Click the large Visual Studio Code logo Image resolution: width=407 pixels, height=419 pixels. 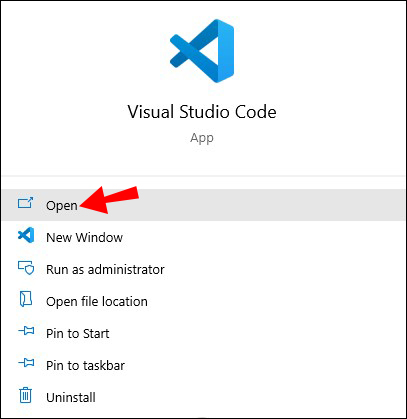202,51
